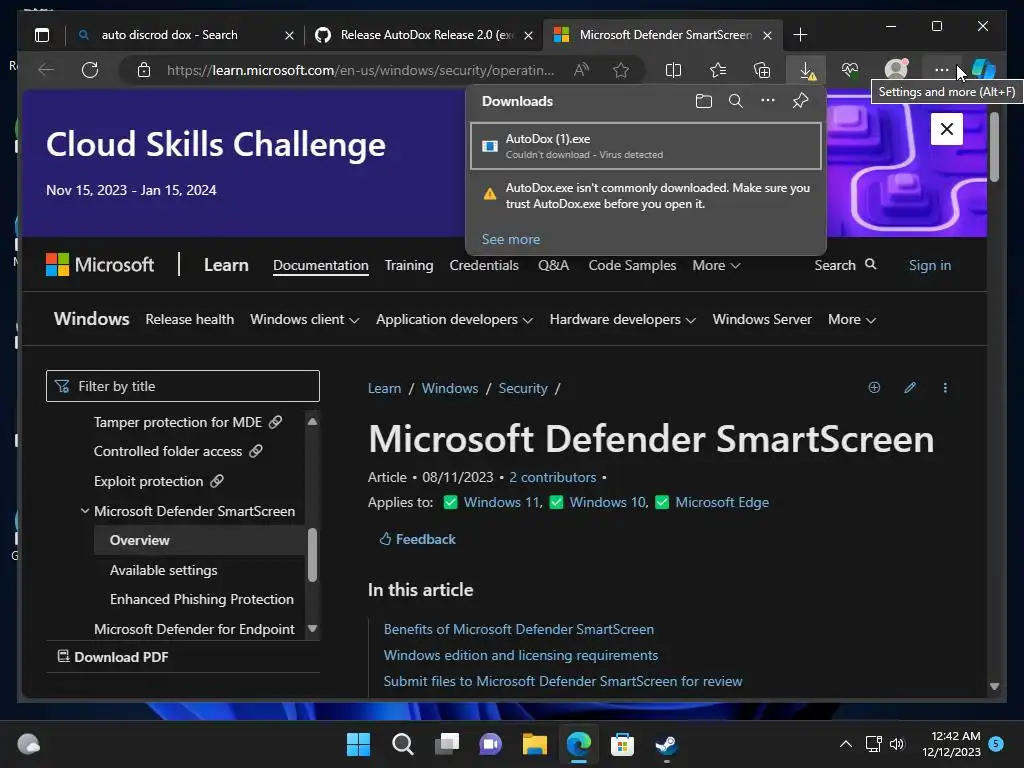The width and height of the screenshot is (1024, 768).
Task: Collapse Microsoft Defender SmartScreen tree node
Action: click(x=85, y=511)
